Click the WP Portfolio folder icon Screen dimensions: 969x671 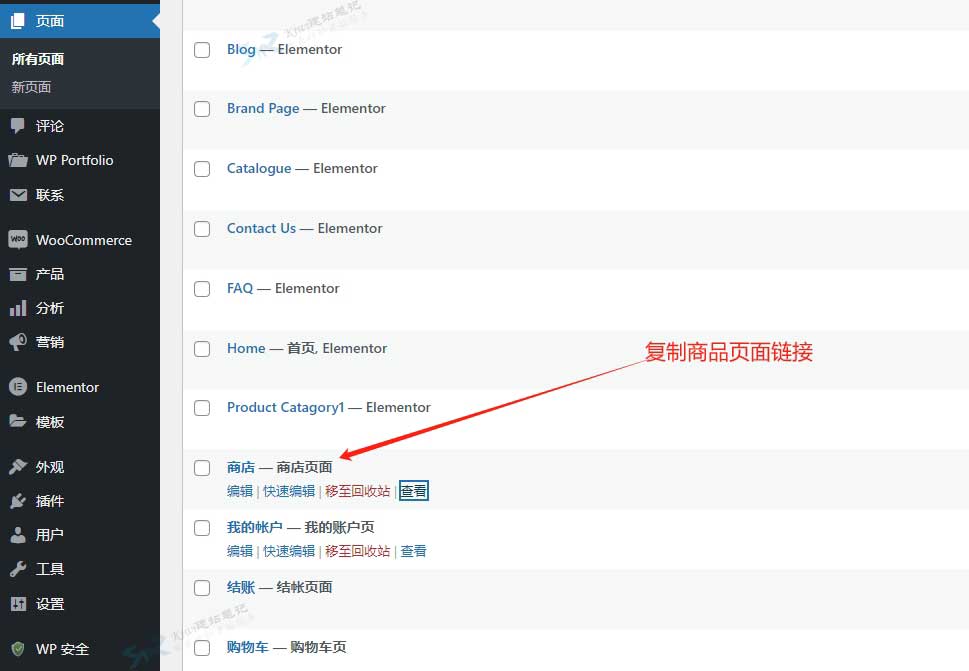18,161
